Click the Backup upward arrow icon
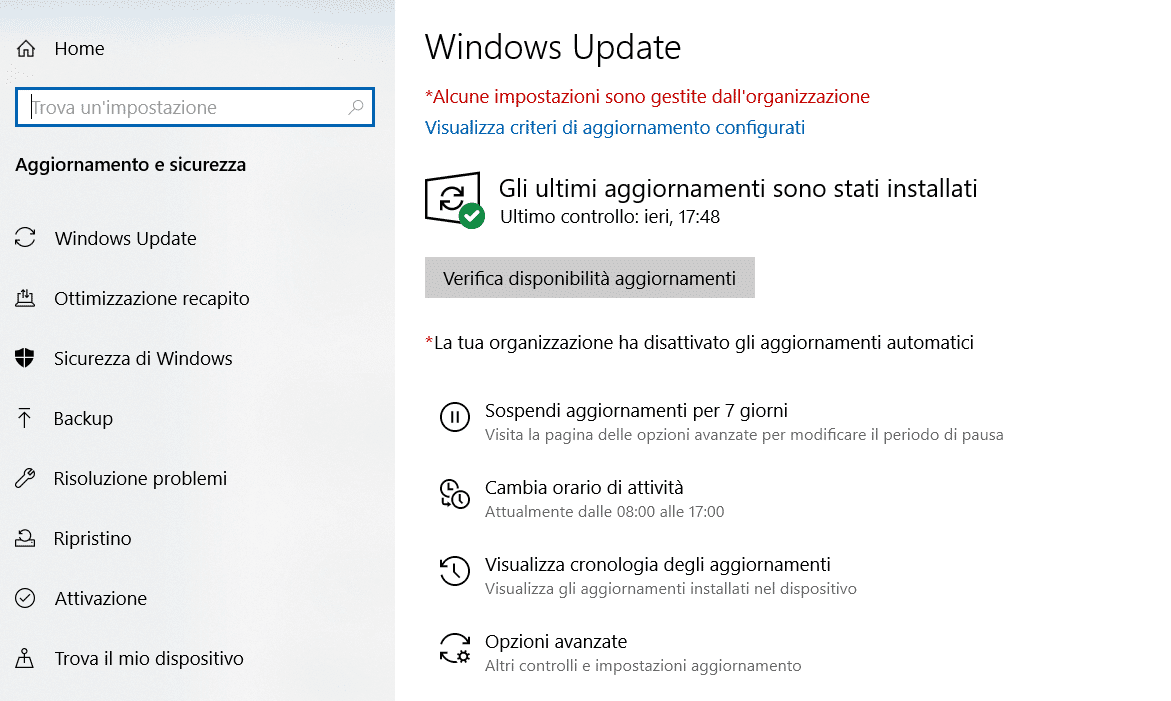Image resolution: width=1171 pixels, height=701 pixels. tap(25, 418)
